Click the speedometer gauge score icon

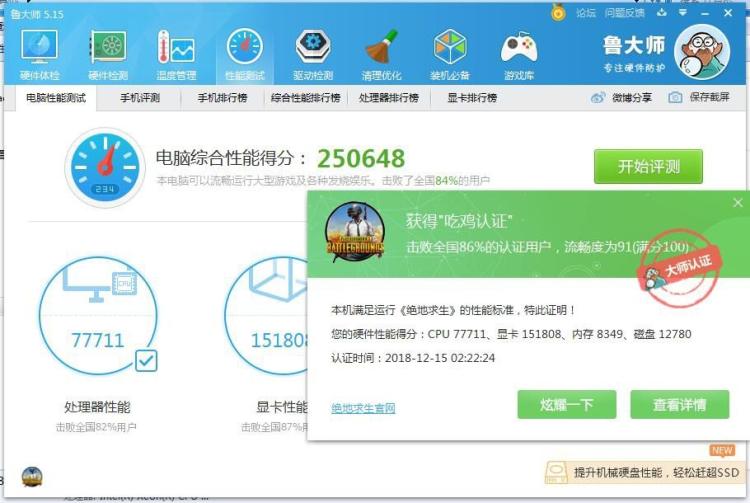[105, 167]
